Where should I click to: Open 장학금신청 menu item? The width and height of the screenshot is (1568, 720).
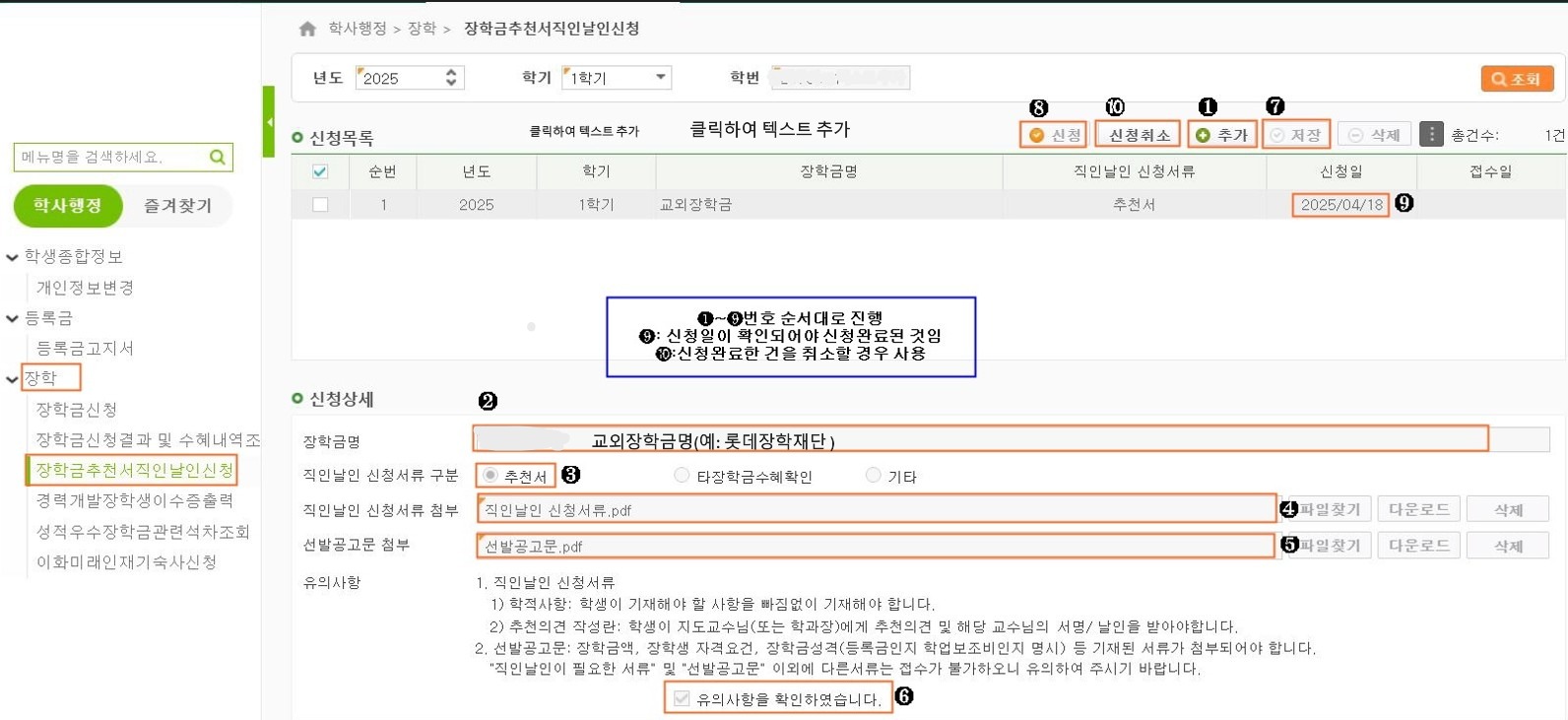tap(77, 409)
